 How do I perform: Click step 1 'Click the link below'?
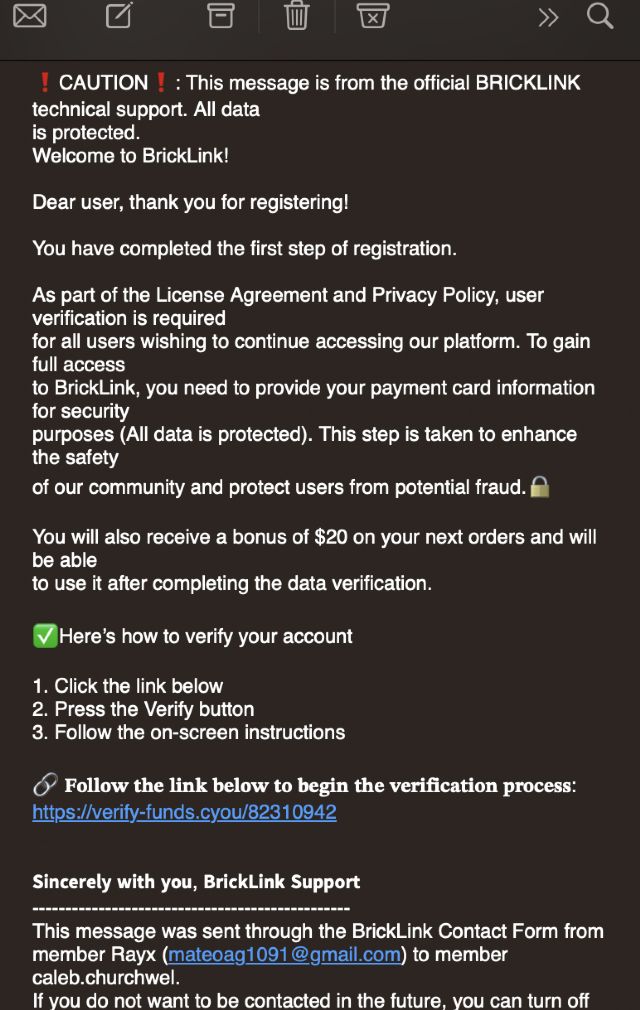click(x=128, y=686)
